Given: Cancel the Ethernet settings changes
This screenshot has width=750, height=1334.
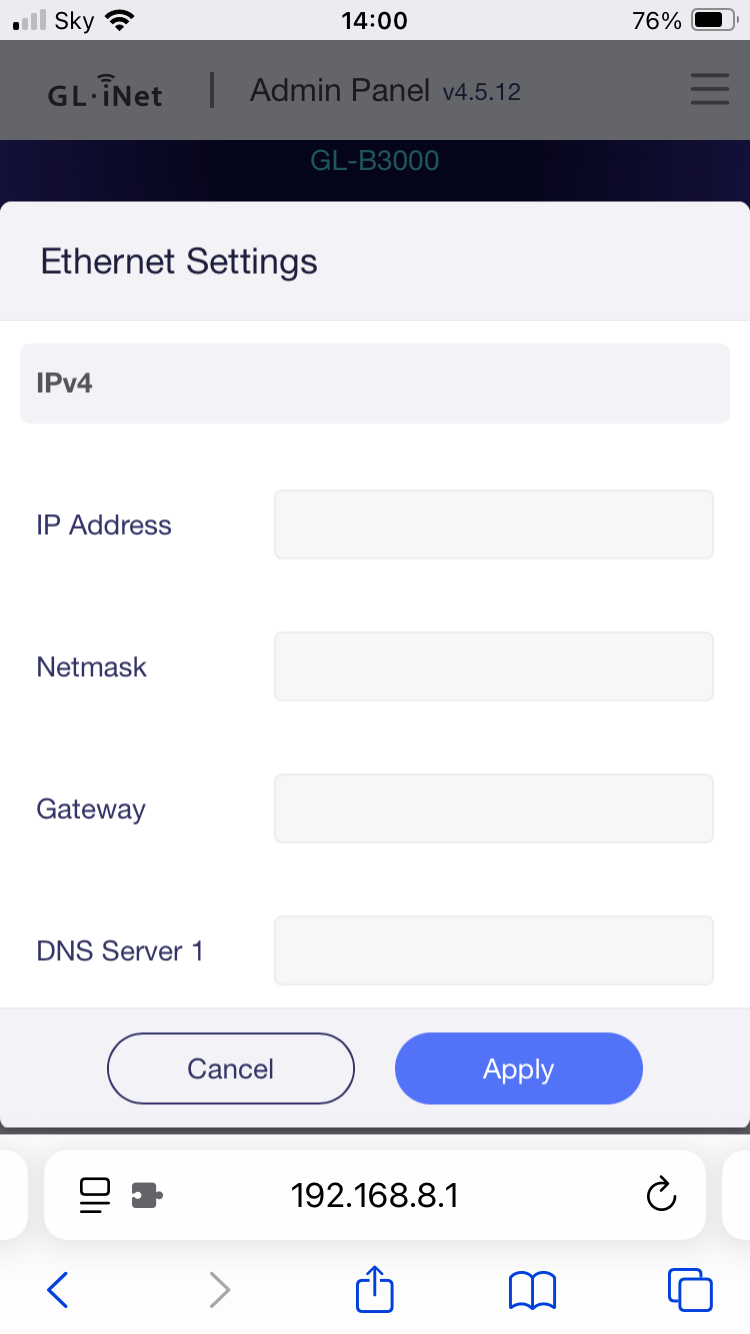Looking at the screenshot, I should 230,1068.
